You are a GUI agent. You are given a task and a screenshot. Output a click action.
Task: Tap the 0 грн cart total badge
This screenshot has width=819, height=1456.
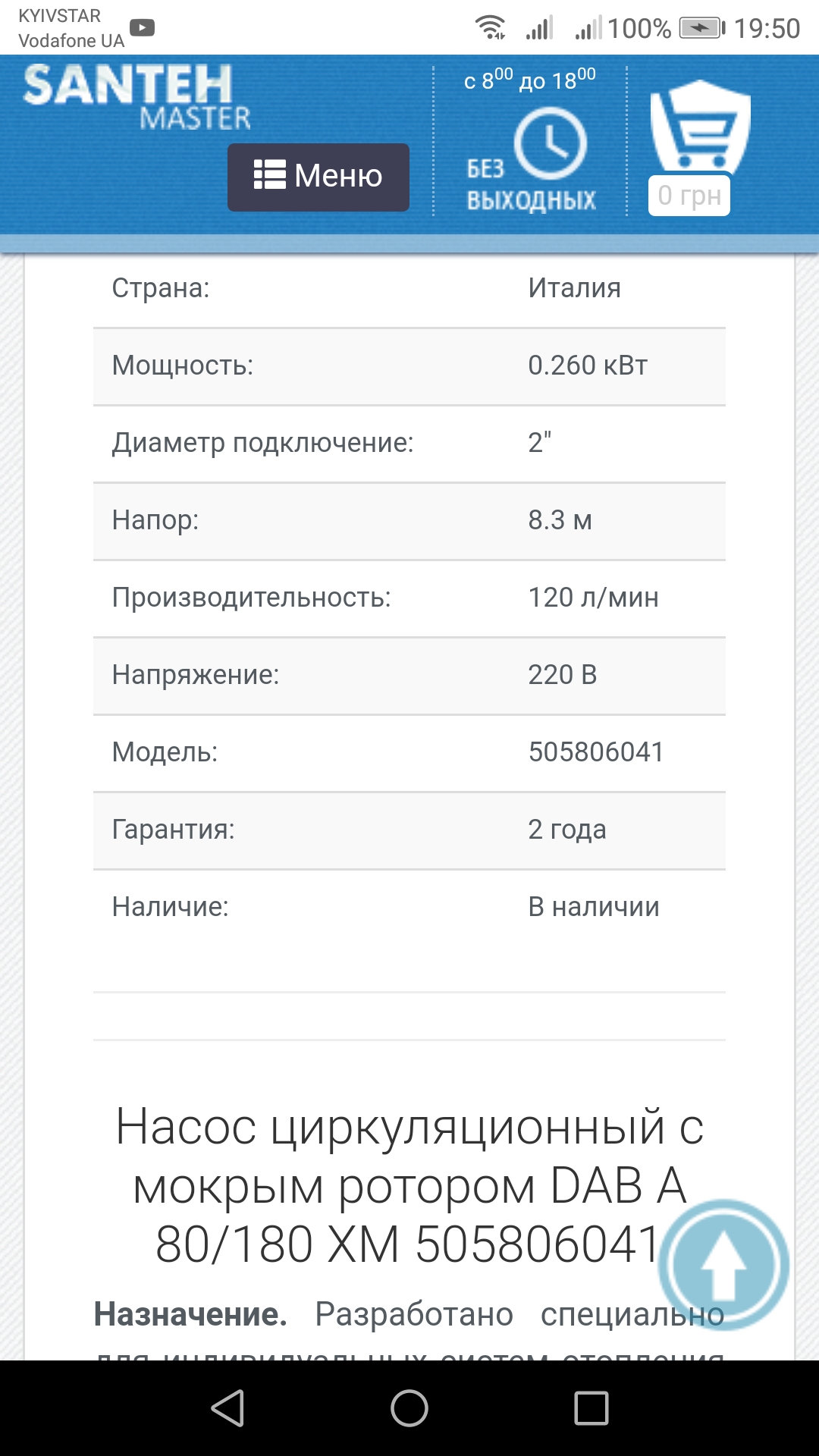(x=689, y=196)
